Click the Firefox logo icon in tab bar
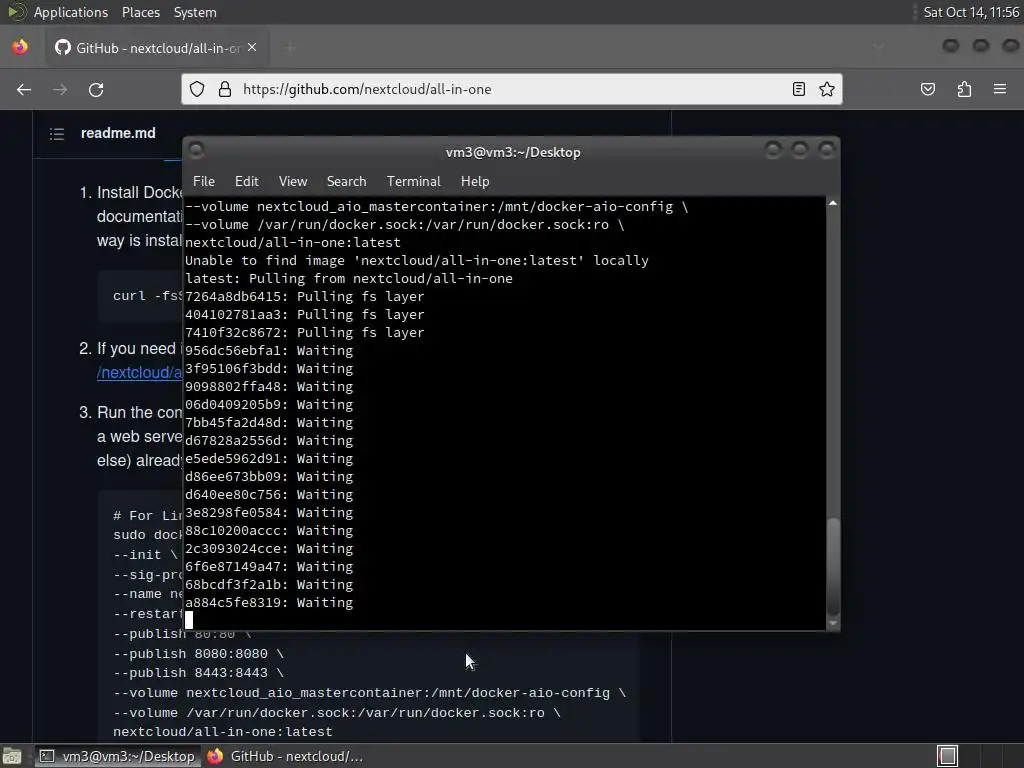 pyautogui.click(x=20, y=47)
